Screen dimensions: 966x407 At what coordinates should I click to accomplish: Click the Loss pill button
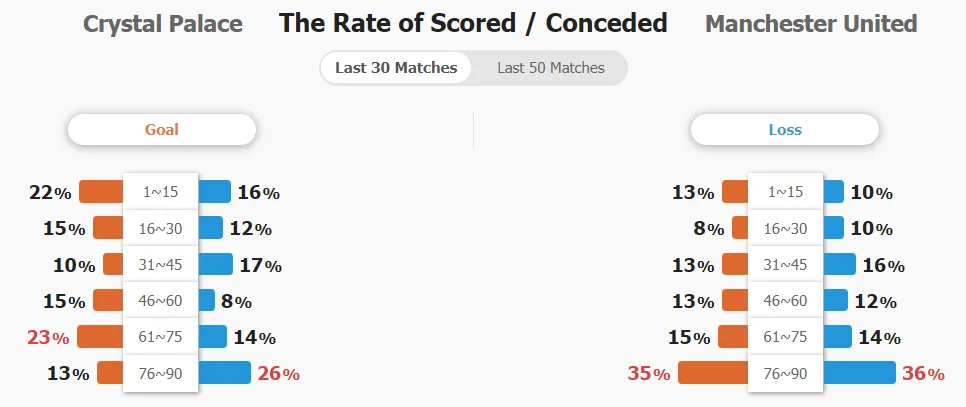[785, 129]
